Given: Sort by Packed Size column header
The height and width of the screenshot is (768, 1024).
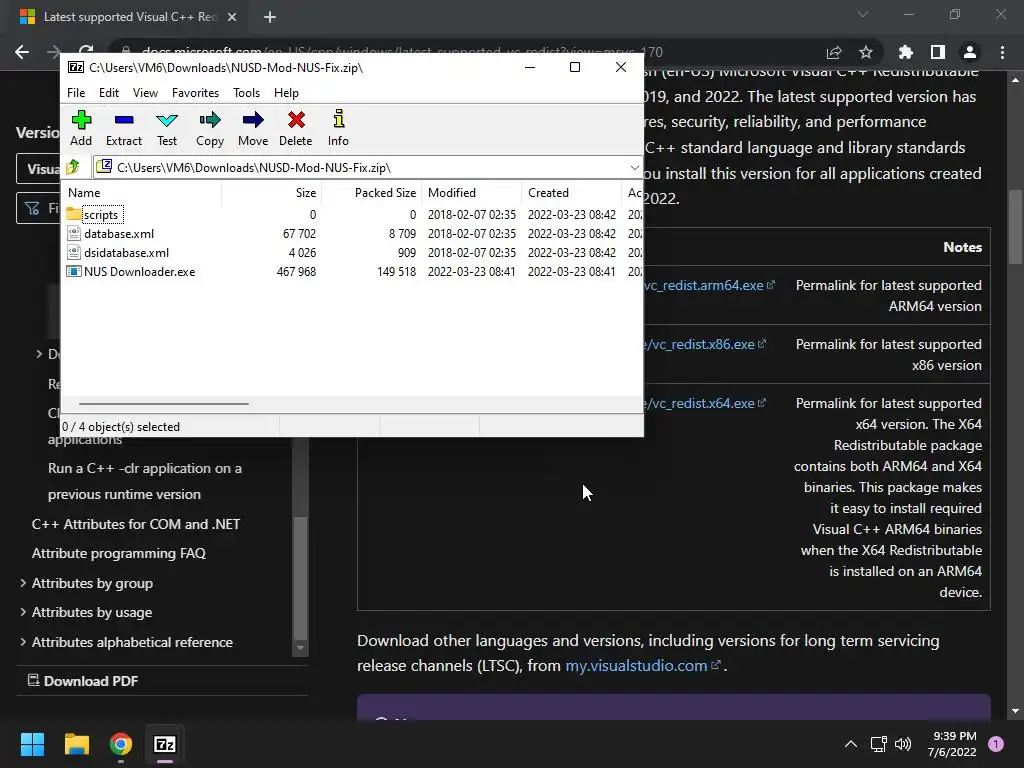Looking at the screenshot, I should tap(372, 193).
